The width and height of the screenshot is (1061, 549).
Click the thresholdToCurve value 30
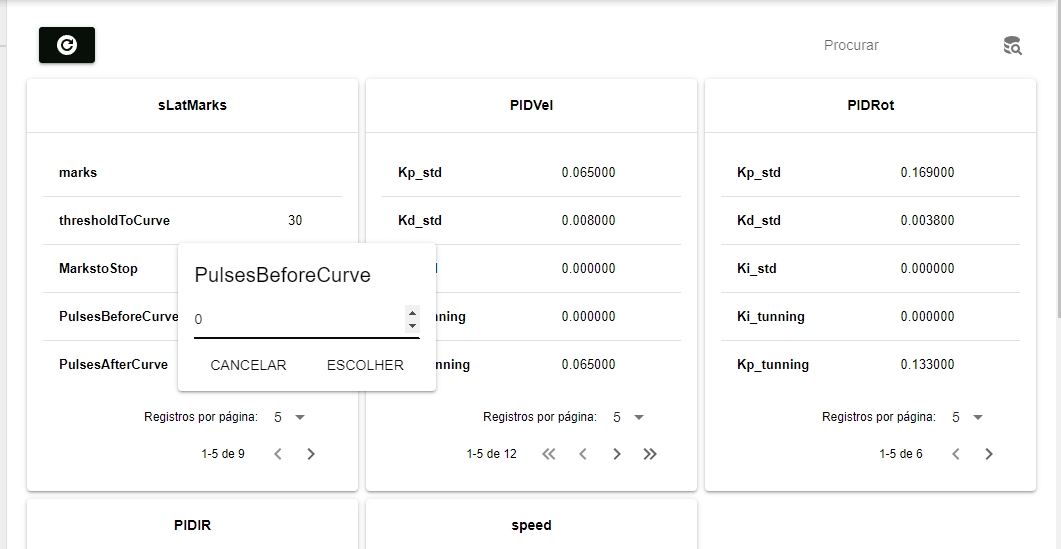coord(295,221)
